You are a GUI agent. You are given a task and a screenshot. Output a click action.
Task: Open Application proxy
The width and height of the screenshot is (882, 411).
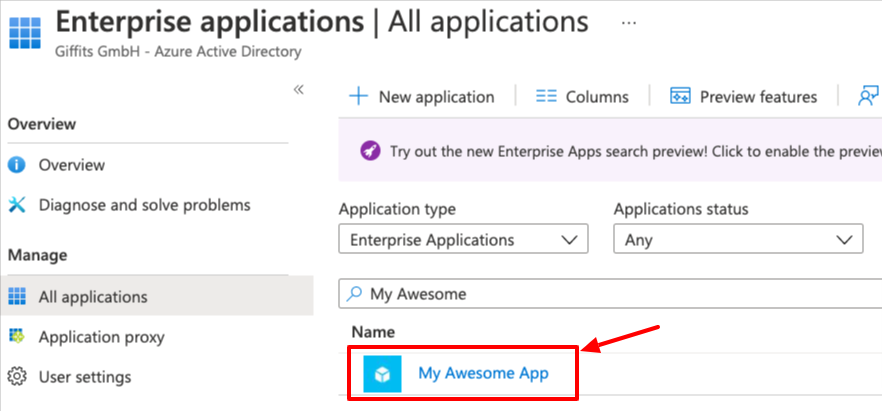[102, 337]
